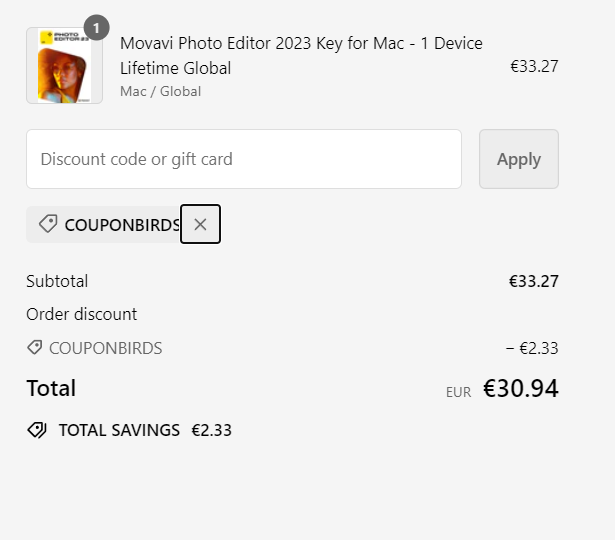This screenshot has height=540, width=615.
Task: Click the TOTAL SAVINGS text
Action: click(x=119, y=430)
